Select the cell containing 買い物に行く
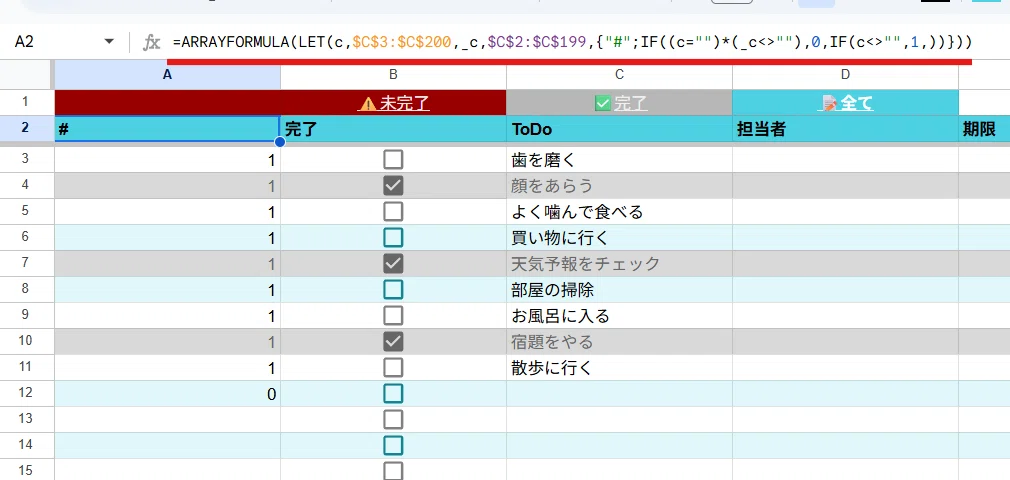 (620, 238)
